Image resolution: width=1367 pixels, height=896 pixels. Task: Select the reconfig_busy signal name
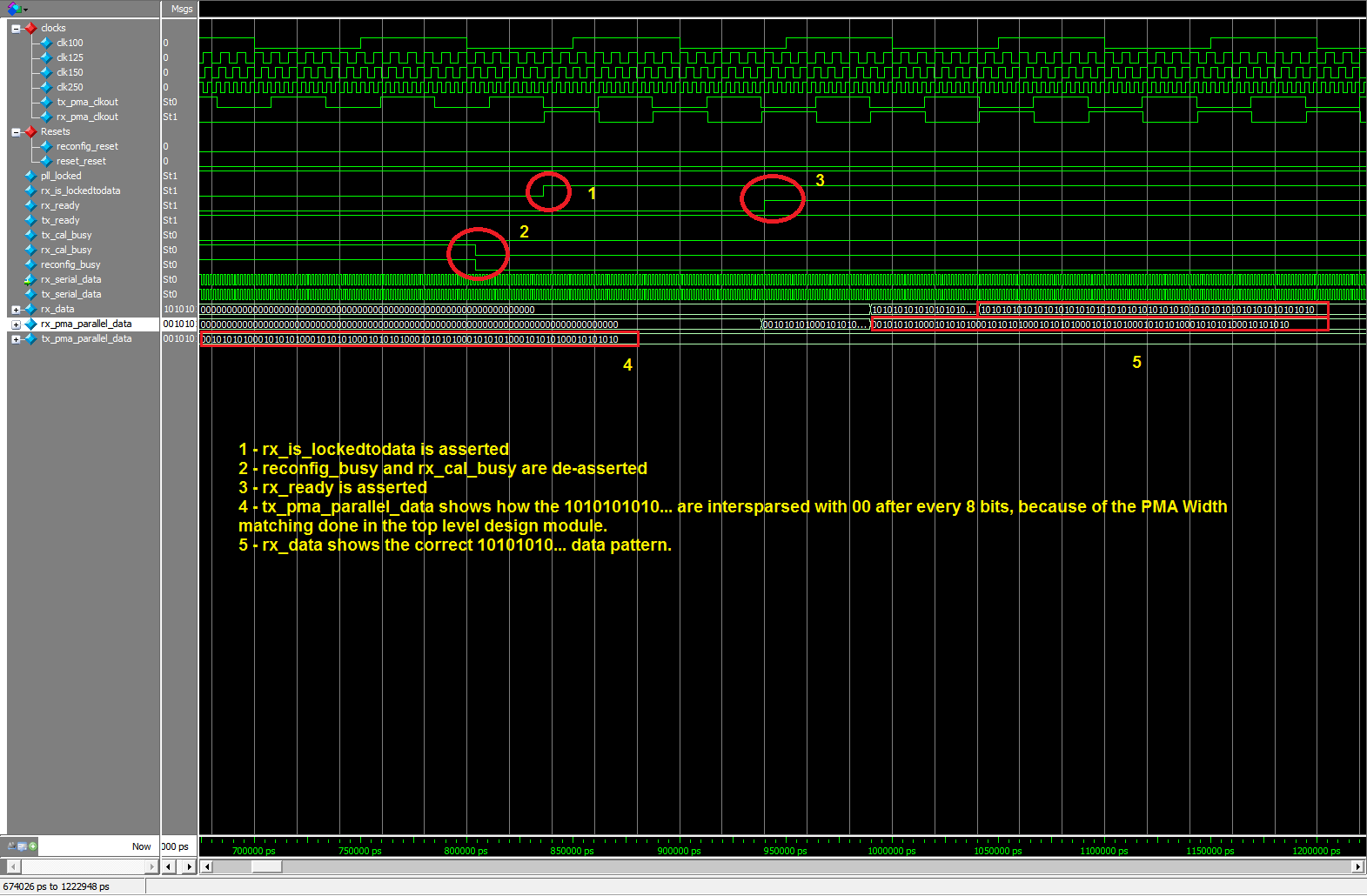pyautogui.click(x=70, y=264)
